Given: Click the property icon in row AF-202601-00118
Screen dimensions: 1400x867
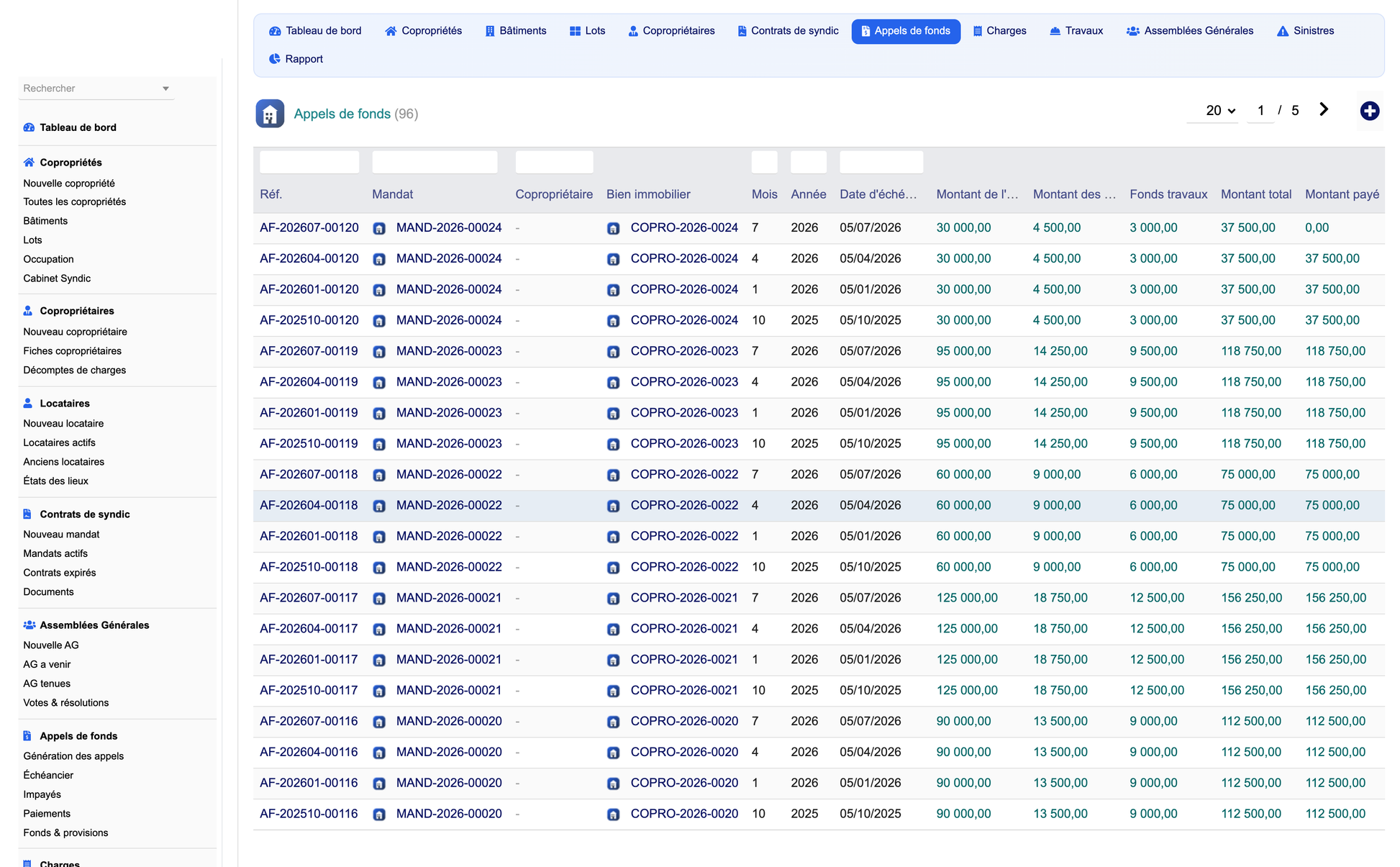Looking at the screenshot, I should pyautogui.click(x=613, y=537).
